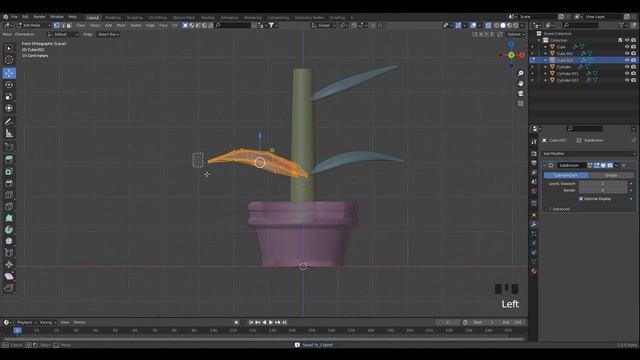
Task: Hide Cube.001 via its eye icon
Action: click(x=627, y=53)
